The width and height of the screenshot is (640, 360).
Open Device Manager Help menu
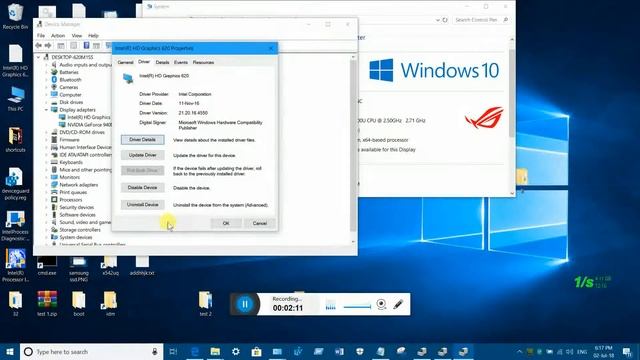coord(93,36)
